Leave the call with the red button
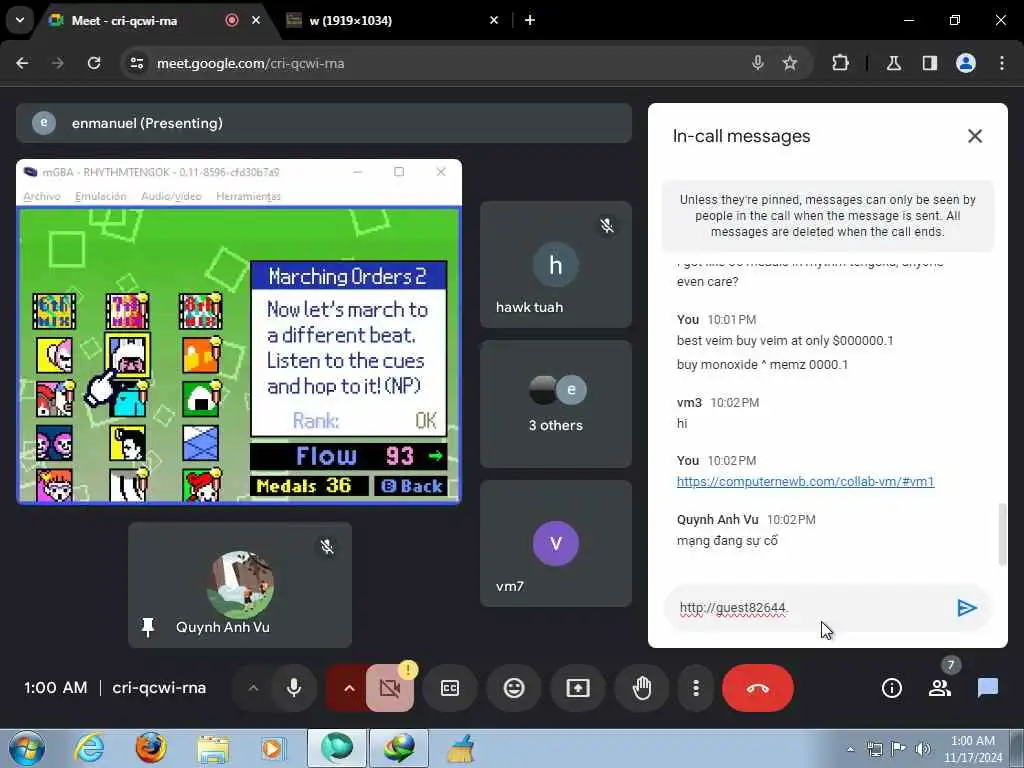This screenshot has width=1024, height=768. tap(758, 688)
